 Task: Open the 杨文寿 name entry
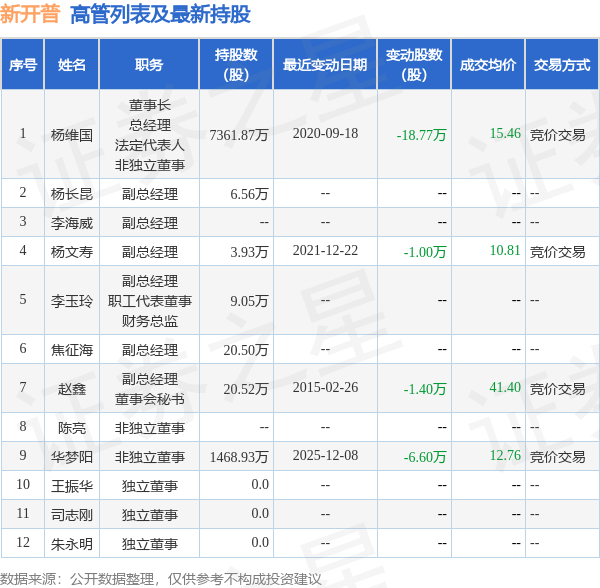coord(72,252)
